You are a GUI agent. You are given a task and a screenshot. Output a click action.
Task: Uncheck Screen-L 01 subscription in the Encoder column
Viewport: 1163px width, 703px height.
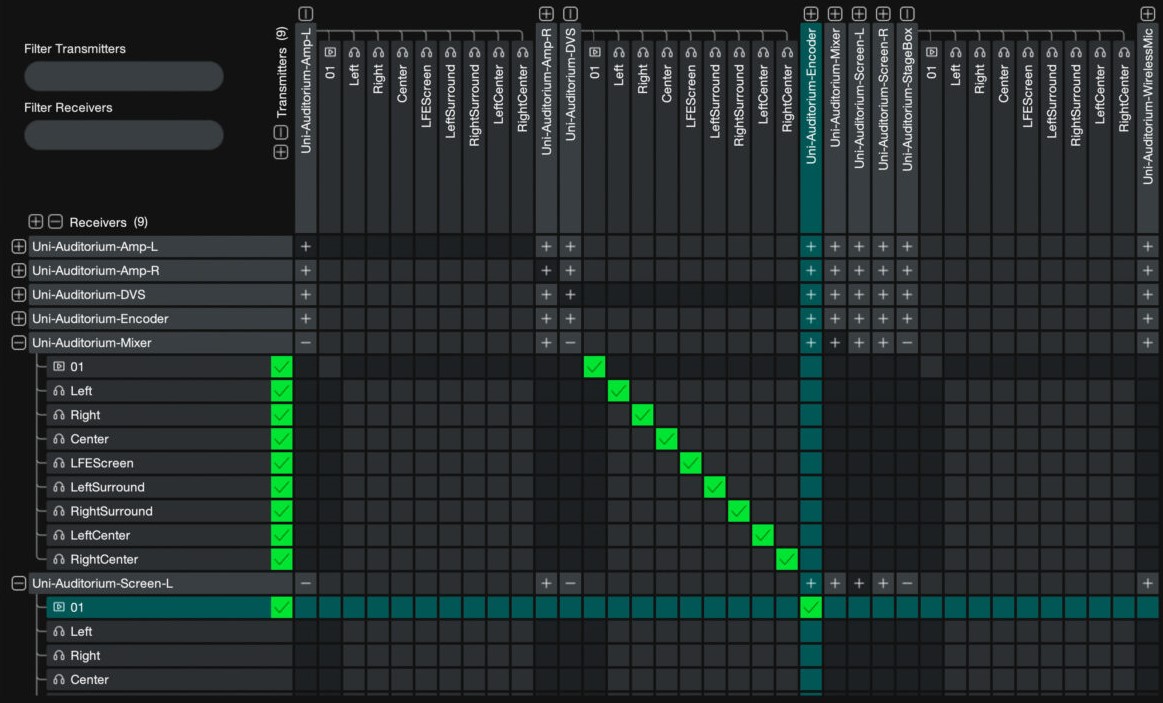(811, 607)
